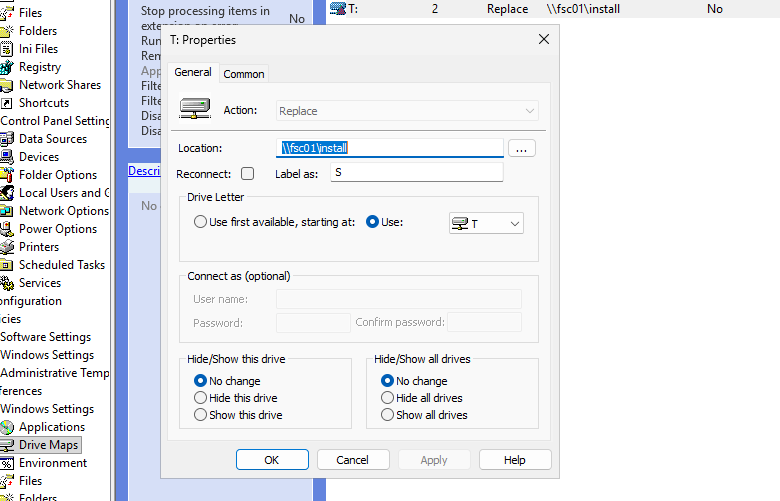Click the Registry icon in tree
Viewport: 780px width, 501px height.
[x=7, y=67]
